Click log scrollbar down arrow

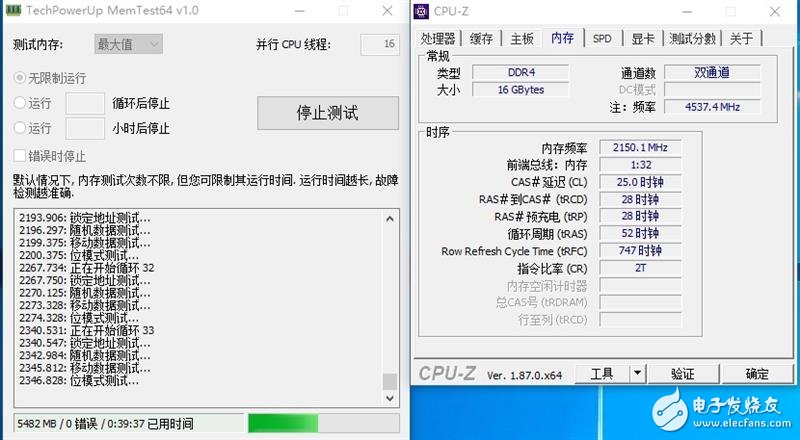[390, 398]
